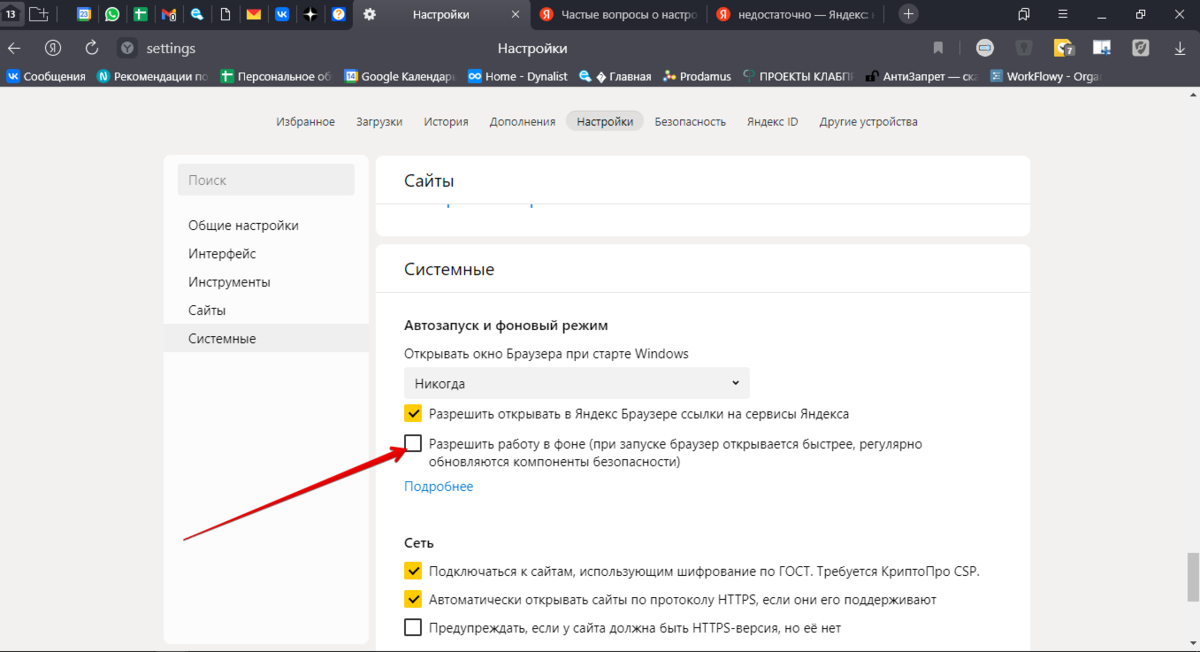
Task: Open the История settings tab
Action: tap(446, 122)
